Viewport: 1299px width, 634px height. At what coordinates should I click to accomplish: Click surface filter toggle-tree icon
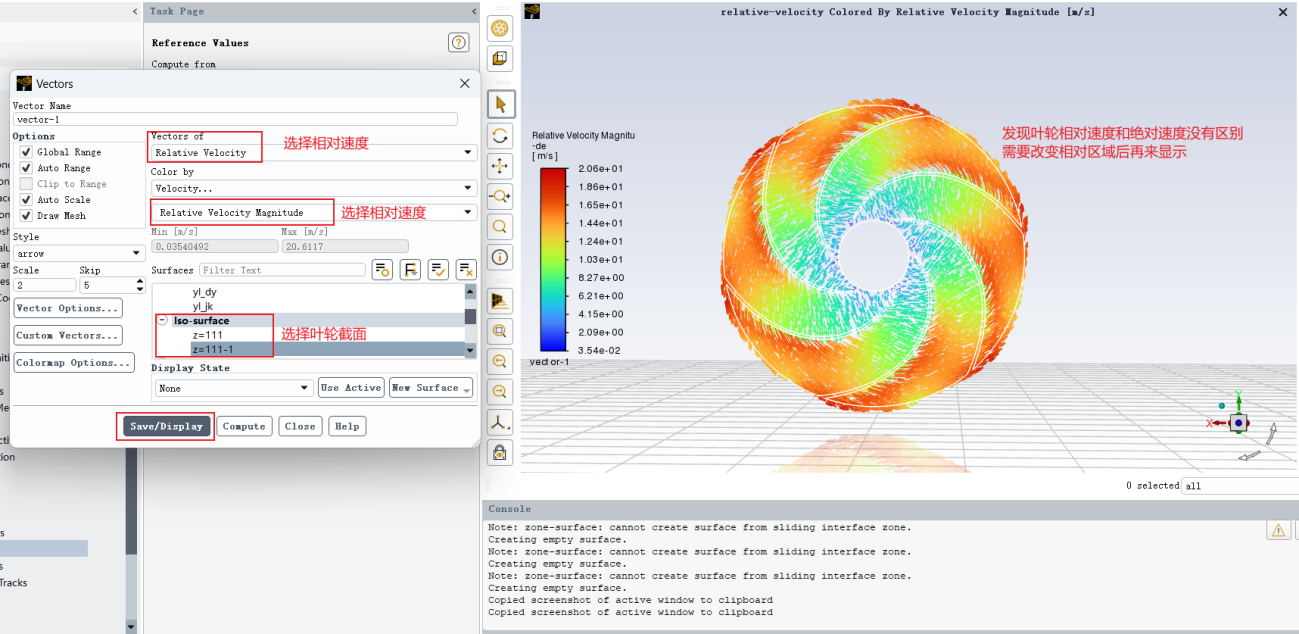(381, 270)
